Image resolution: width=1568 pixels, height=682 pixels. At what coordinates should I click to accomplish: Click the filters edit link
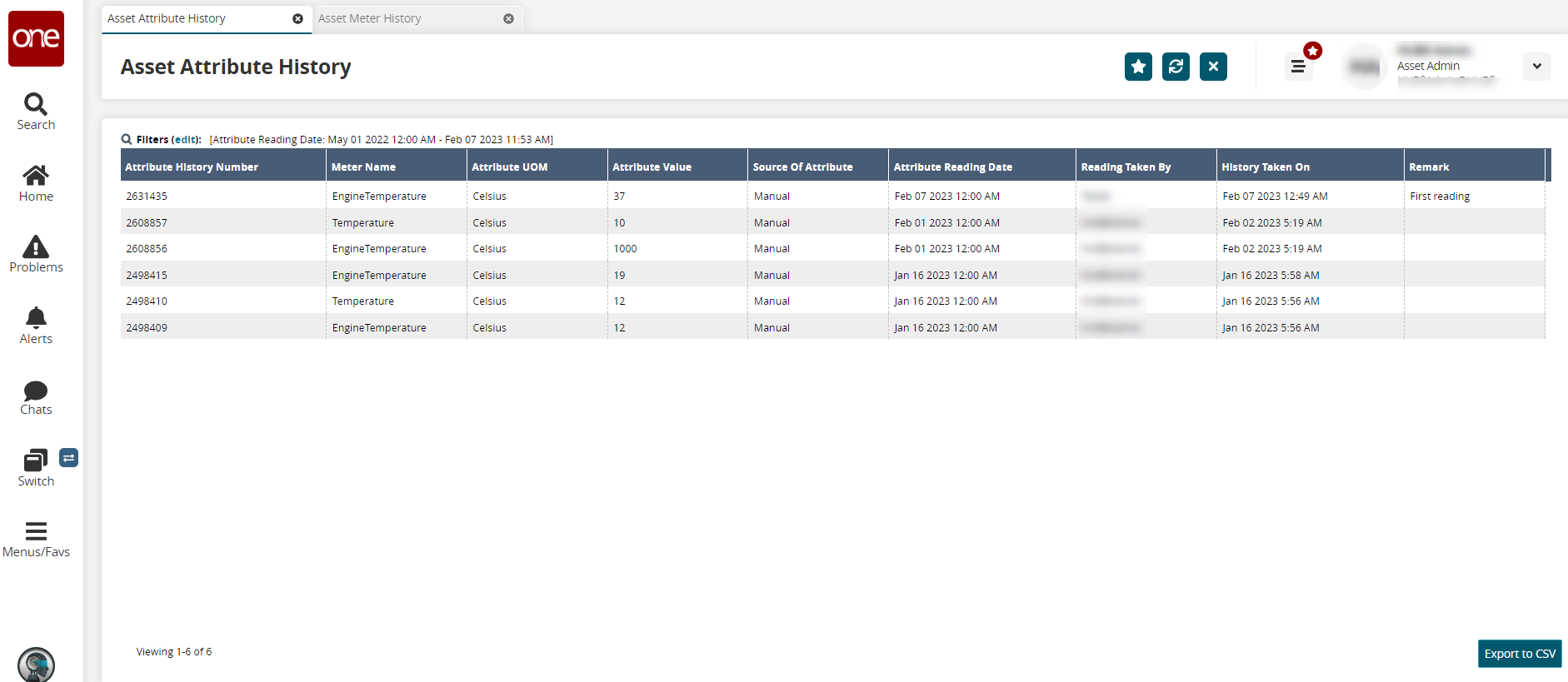186,140
